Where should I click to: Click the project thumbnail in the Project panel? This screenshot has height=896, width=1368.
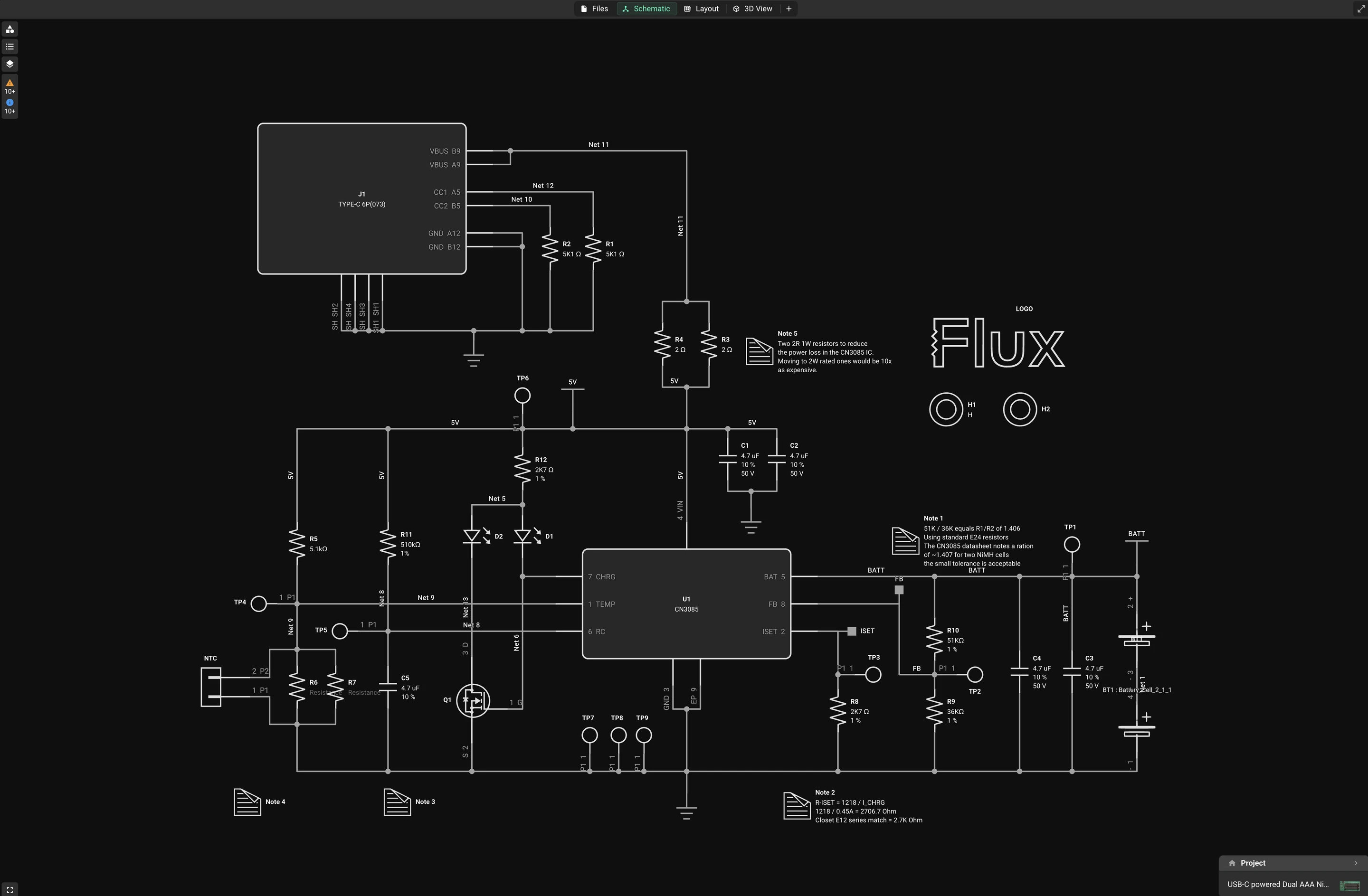click(x=1349, y=885)
